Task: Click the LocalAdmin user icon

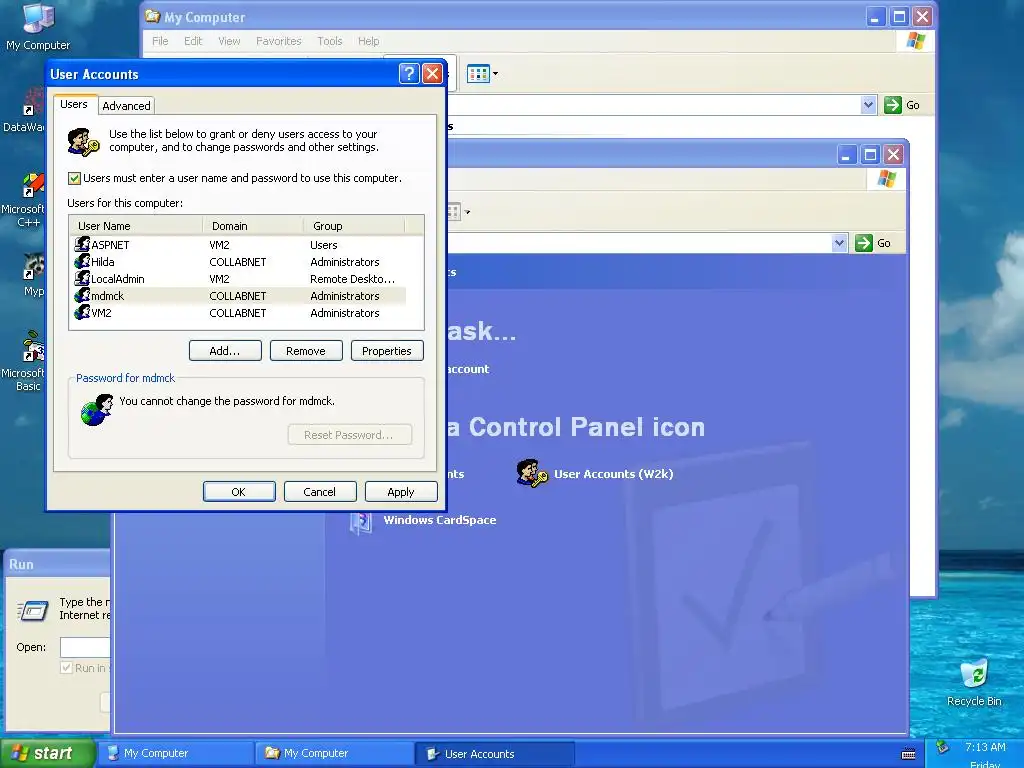Action: (82, 279)
